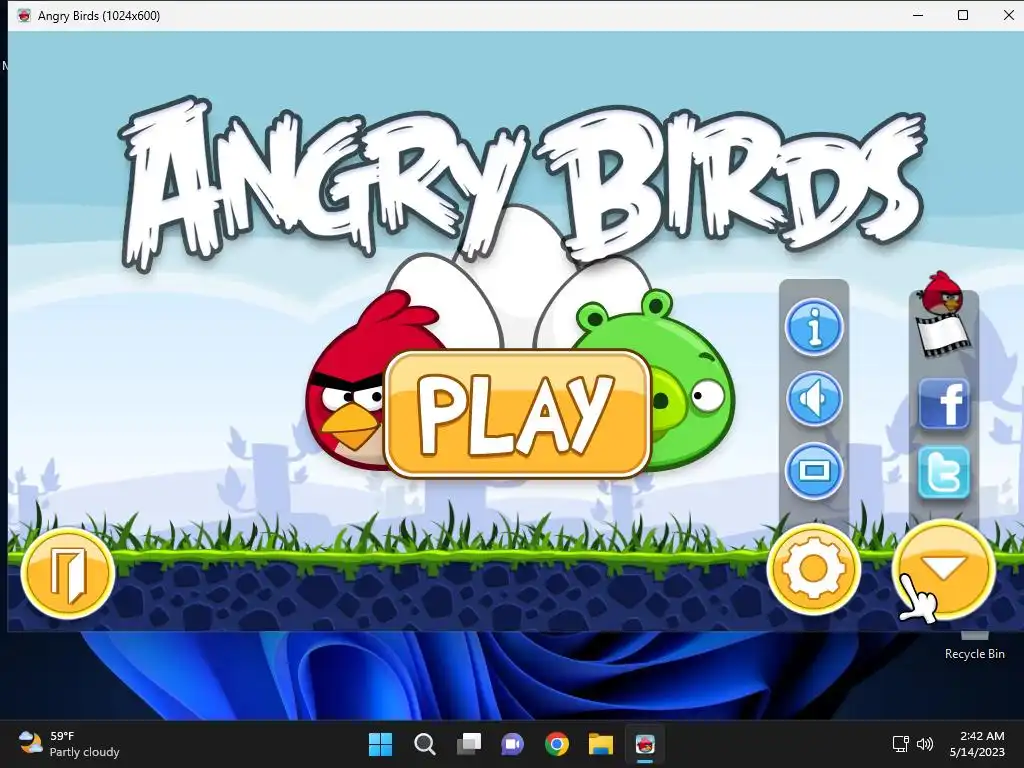Open taskbar Search

coord(424,744)
